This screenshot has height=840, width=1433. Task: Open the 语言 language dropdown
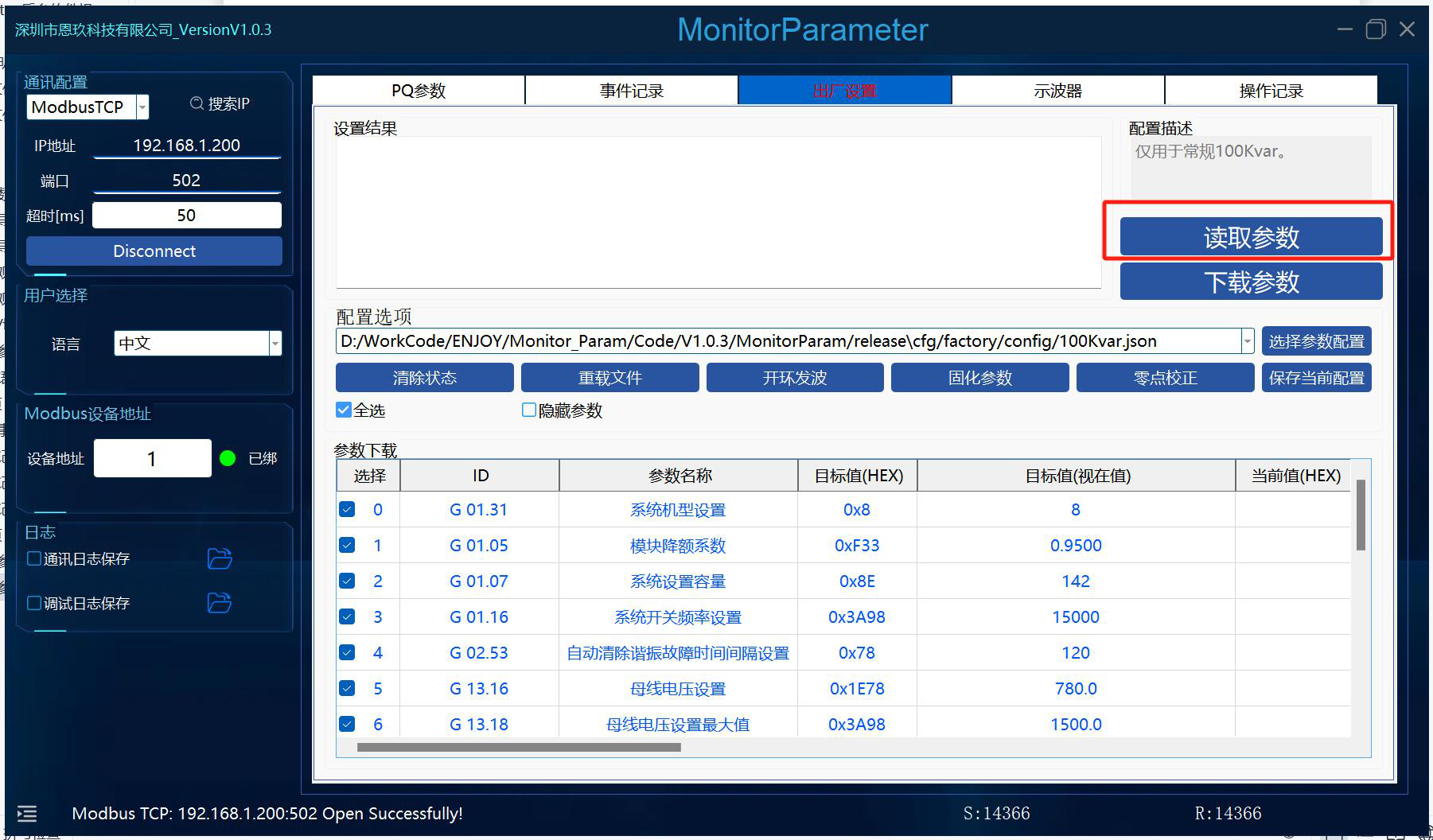click(275, 343)
